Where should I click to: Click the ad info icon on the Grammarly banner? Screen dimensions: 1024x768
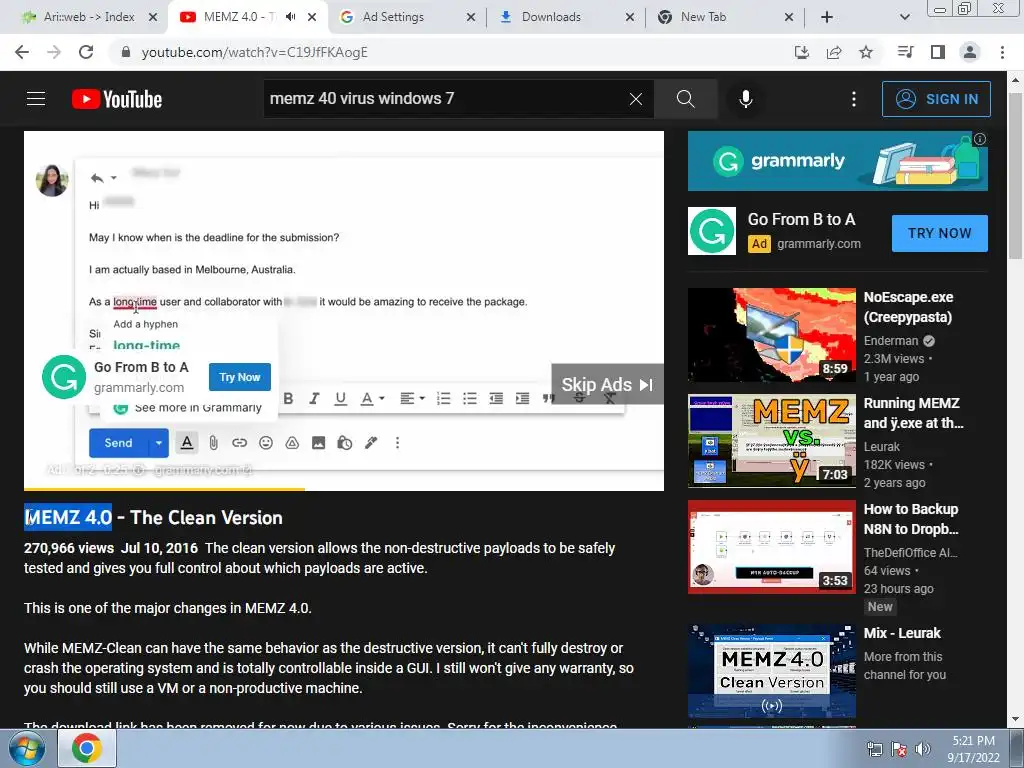(x=980, y=139)
